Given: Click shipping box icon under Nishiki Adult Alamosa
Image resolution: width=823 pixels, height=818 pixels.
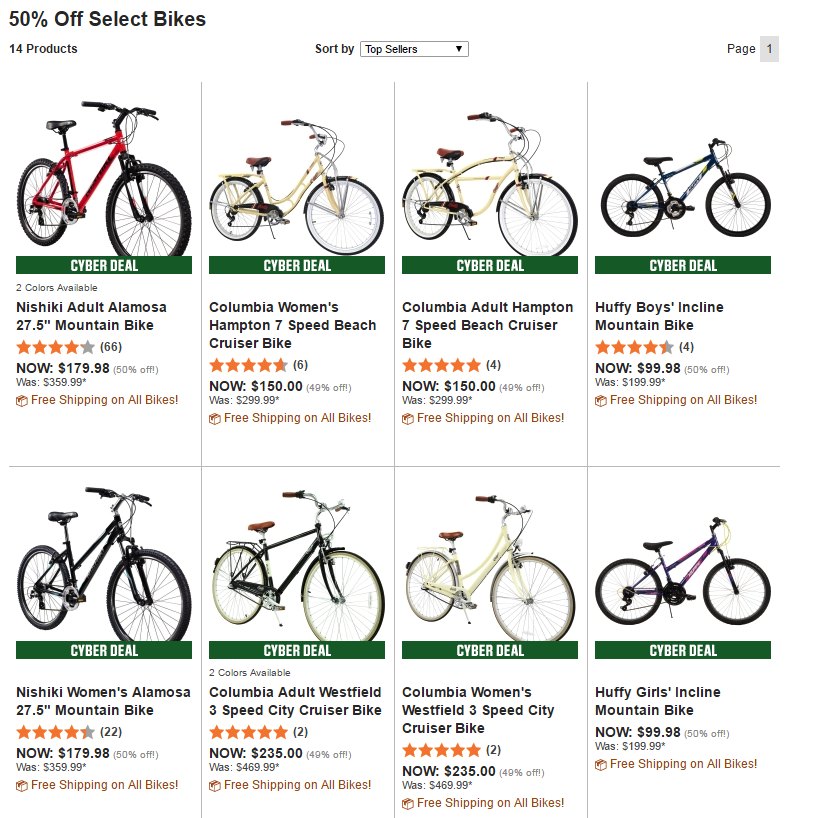Looking at the screenshot, I should click(22, 401).
